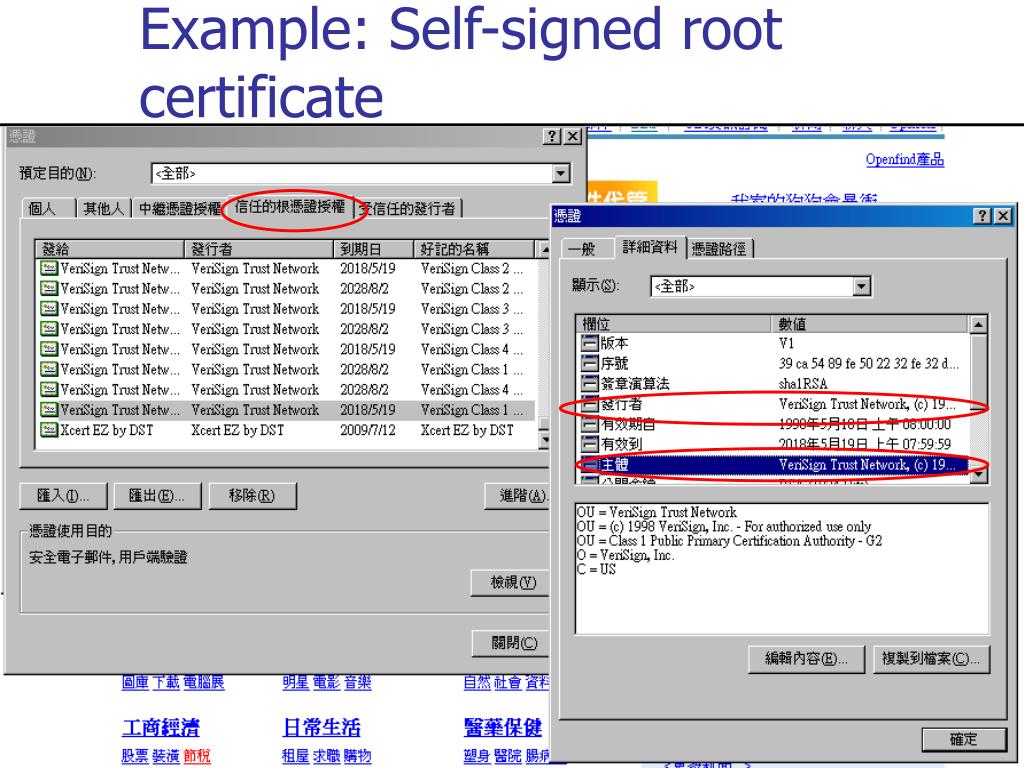Click the field icon beside 有效期自
1024x768 pixels.
590,424
